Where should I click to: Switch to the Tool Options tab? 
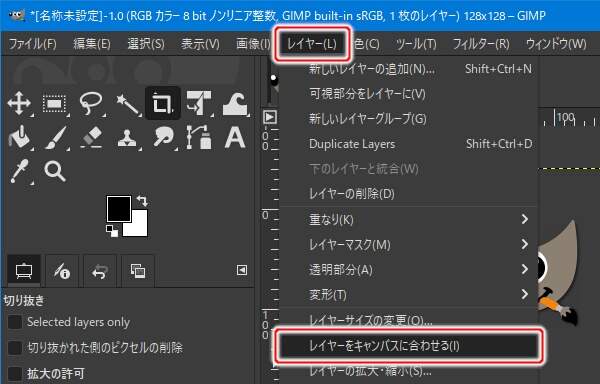coord(24,271)
